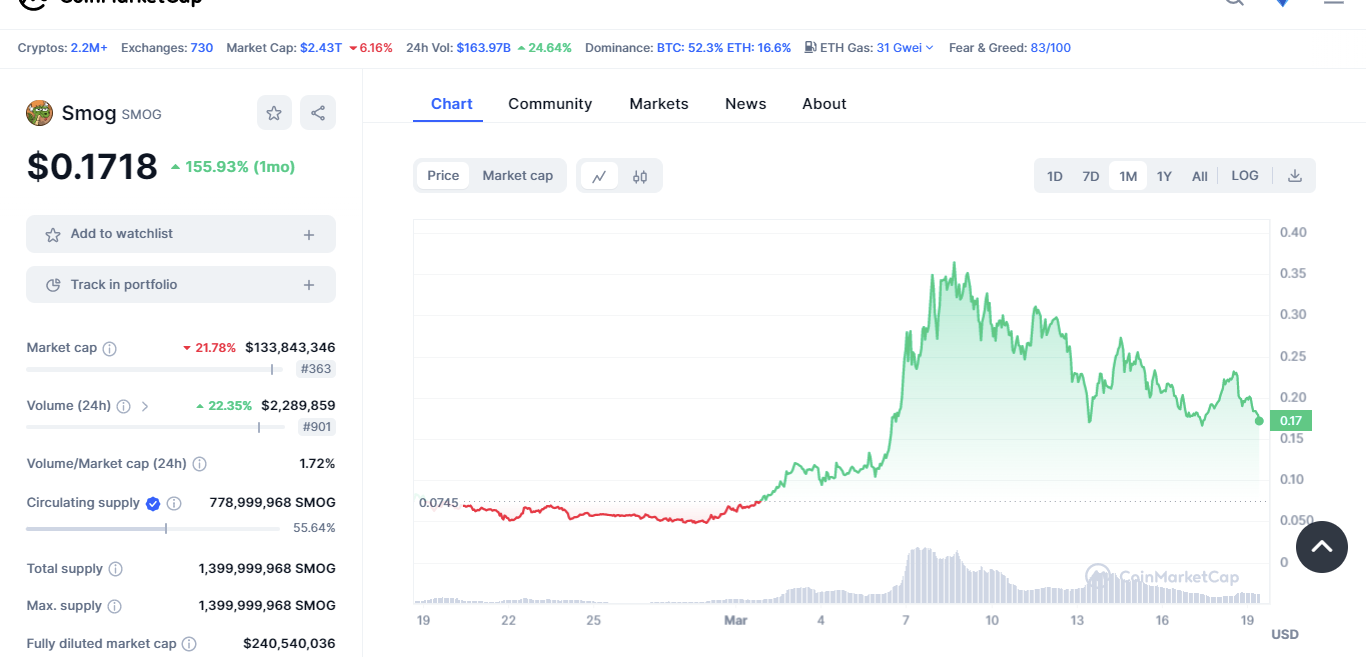Click the volume rank slider bar

pos(154,427)
